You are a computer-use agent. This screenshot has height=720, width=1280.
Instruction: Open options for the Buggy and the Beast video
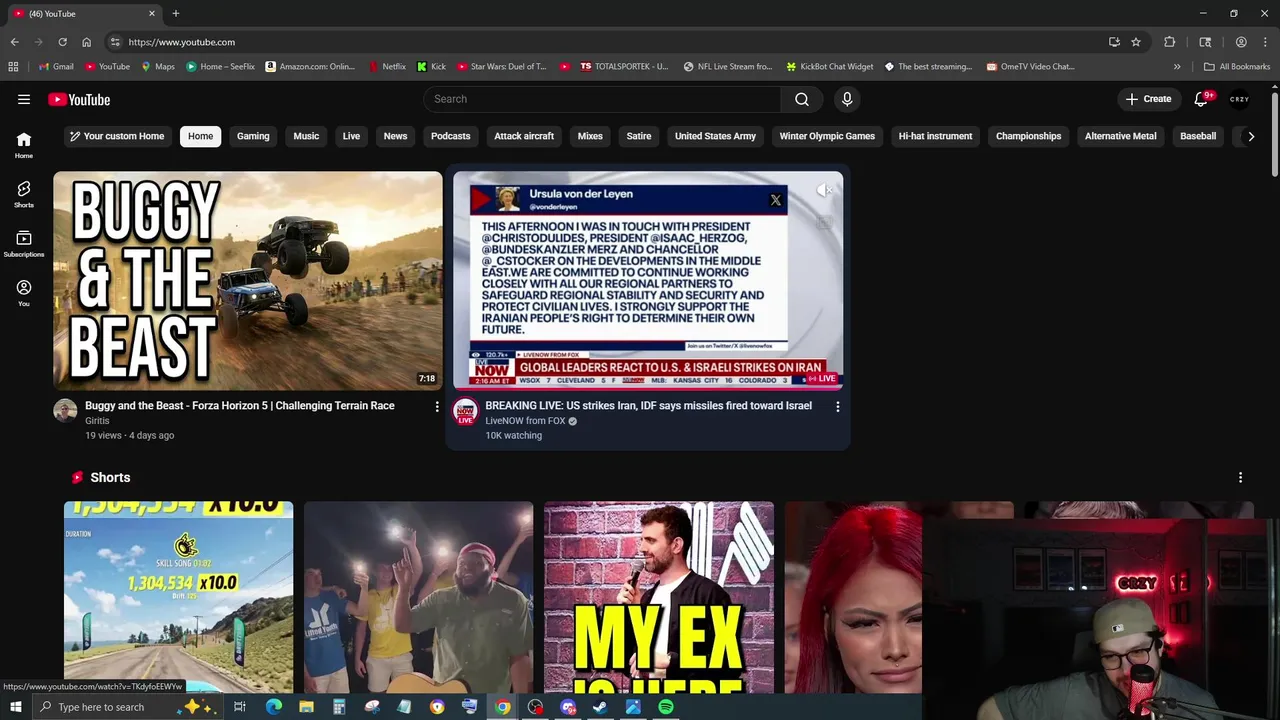437,407
